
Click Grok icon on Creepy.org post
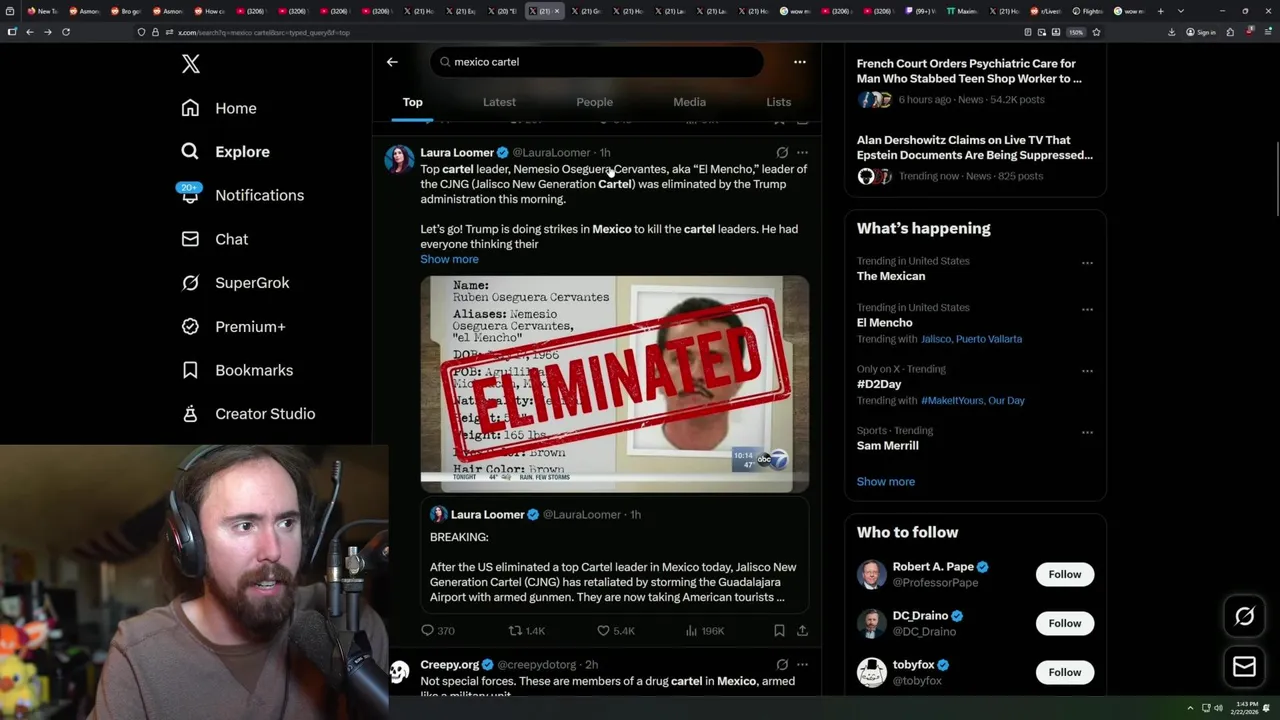[782, 664]
